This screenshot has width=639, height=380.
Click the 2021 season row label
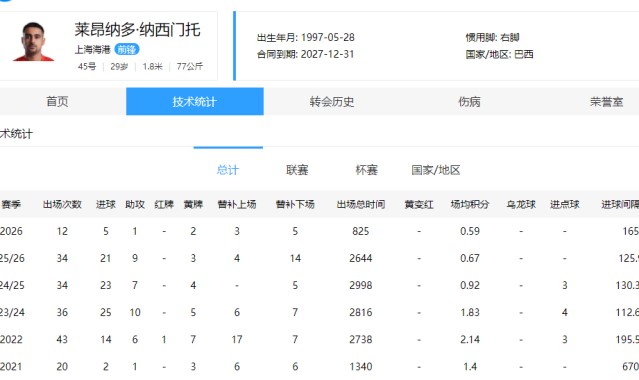click(11, 367)
